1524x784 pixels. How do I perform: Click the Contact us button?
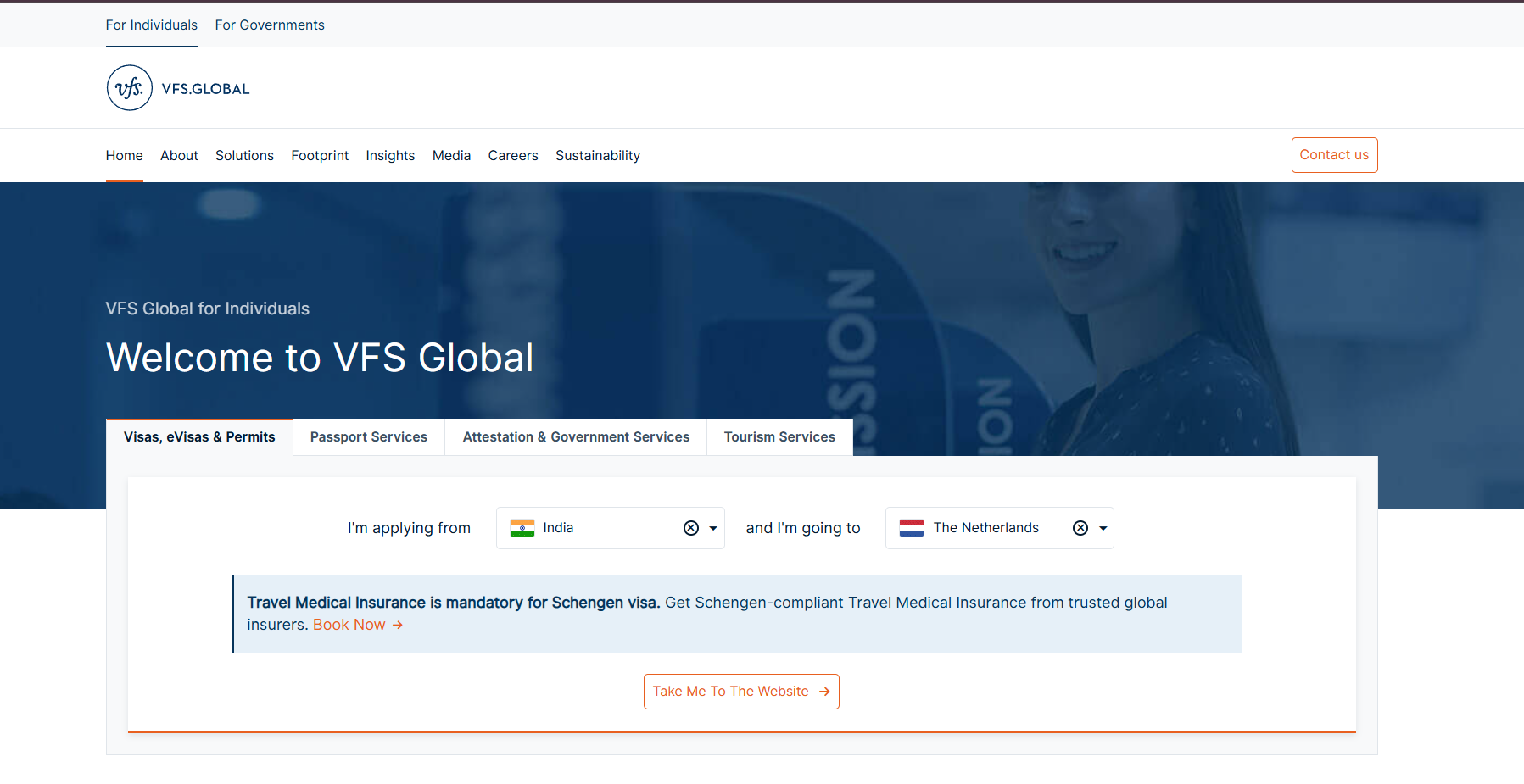click(1334, 154)
